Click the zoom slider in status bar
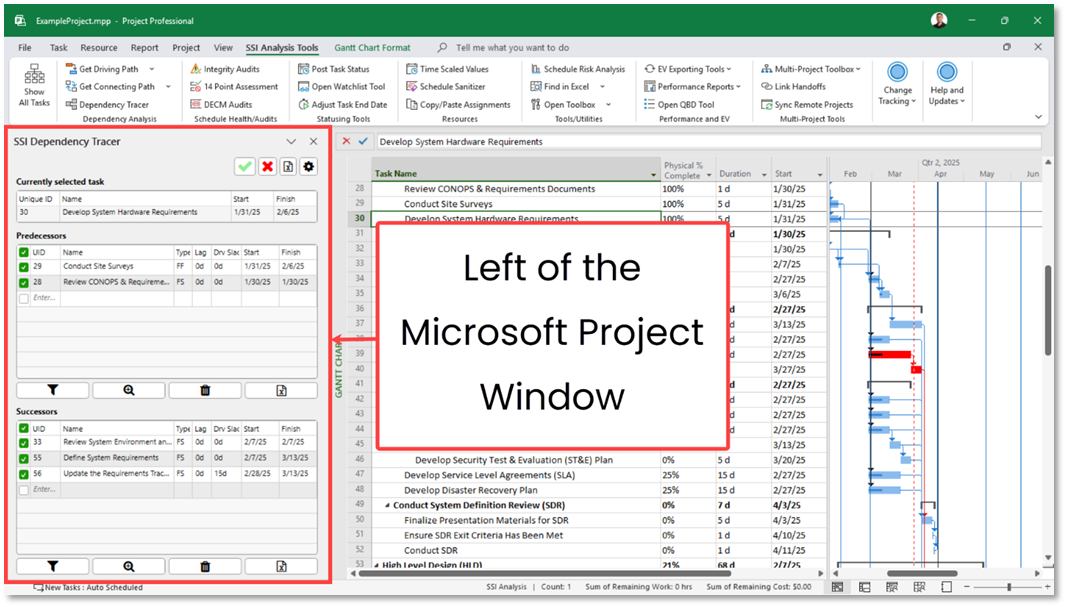 (1009, 587)
